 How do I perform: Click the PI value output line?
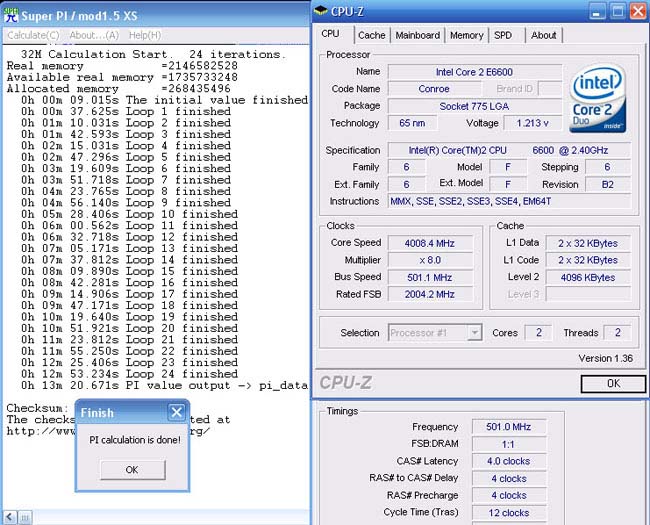pos(165,386)
